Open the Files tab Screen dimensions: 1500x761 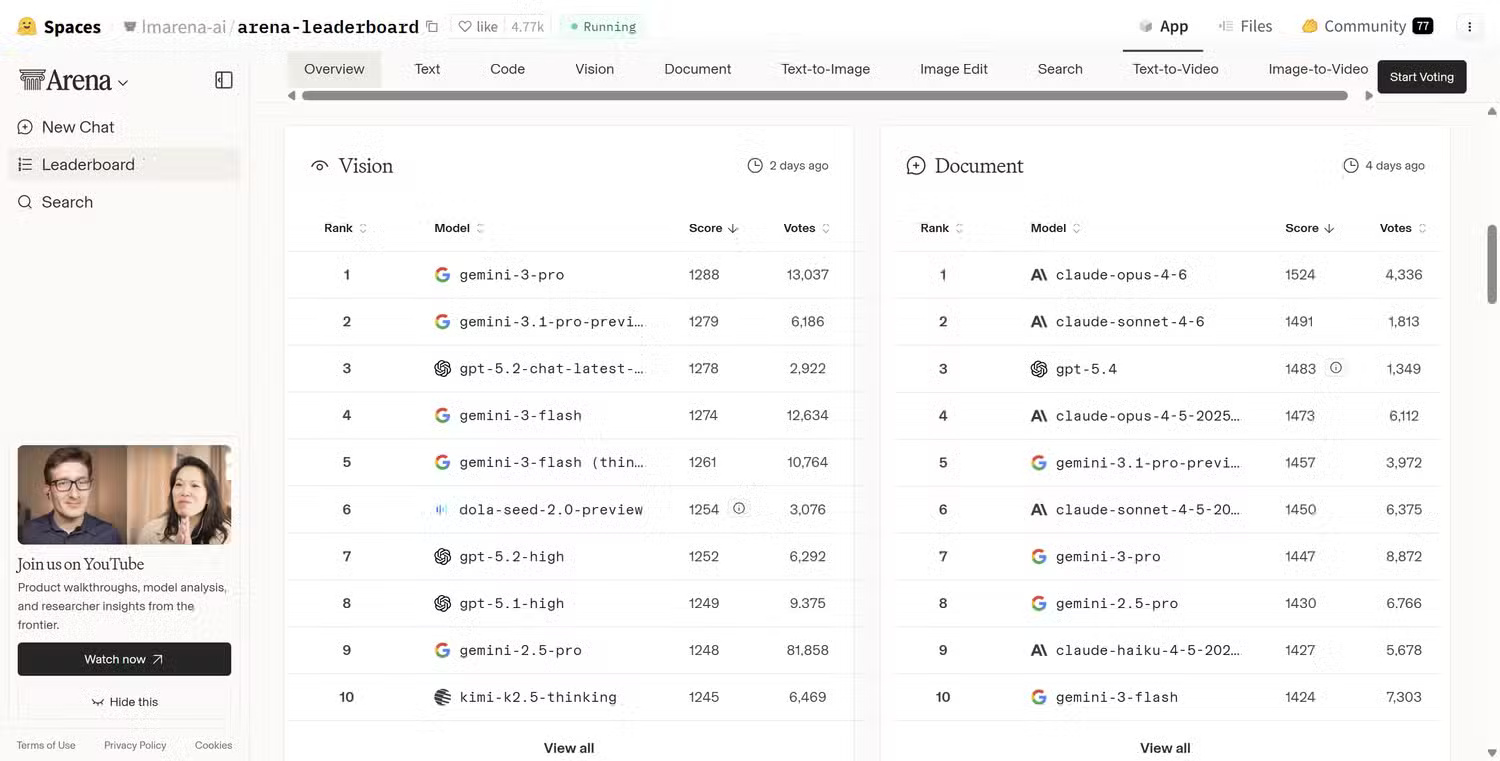(1245, 27)
